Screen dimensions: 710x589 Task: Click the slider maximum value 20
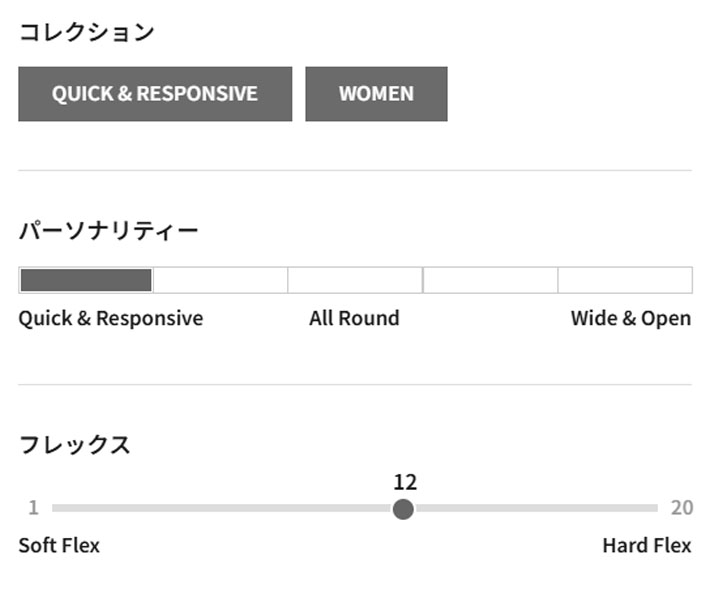(x=681, y=508)
